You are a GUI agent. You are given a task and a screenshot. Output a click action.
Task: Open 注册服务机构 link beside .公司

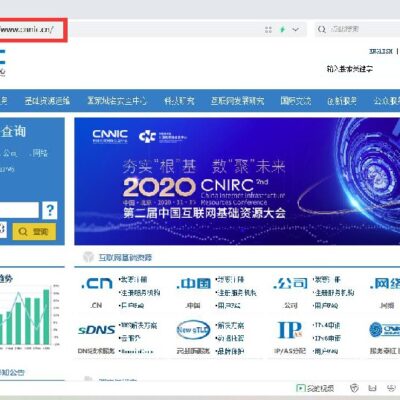click(x=333, y=293)
